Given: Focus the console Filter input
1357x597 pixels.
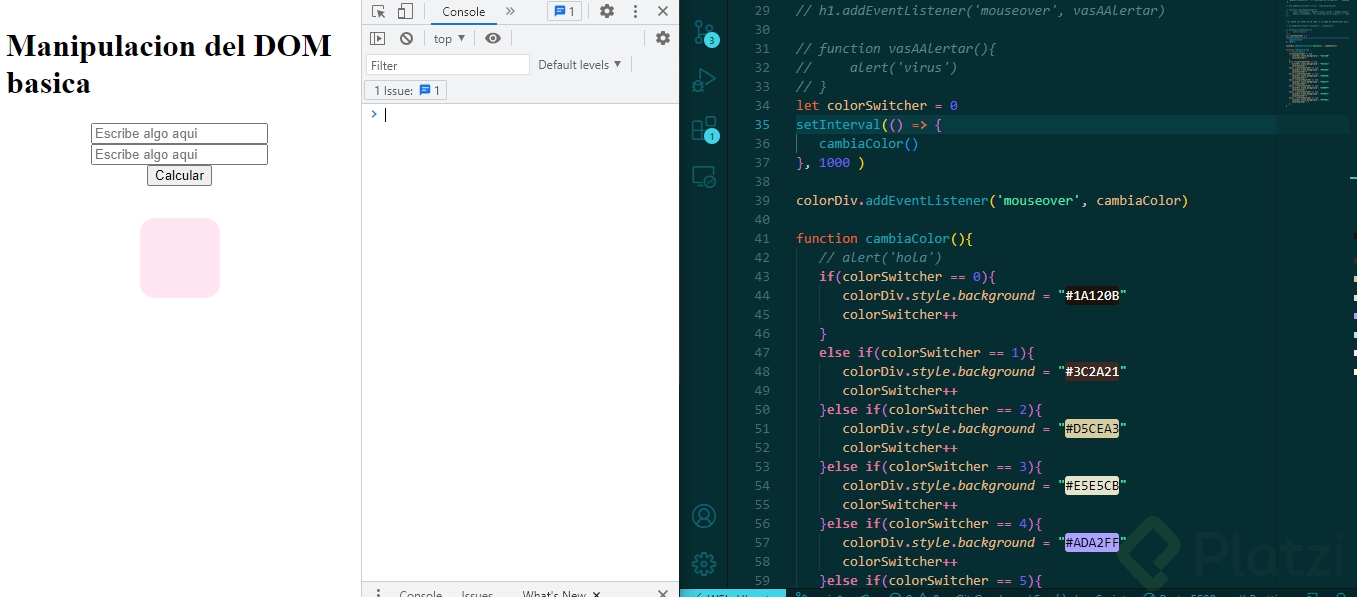Looking at the screenshot, I should pos(447,65).
